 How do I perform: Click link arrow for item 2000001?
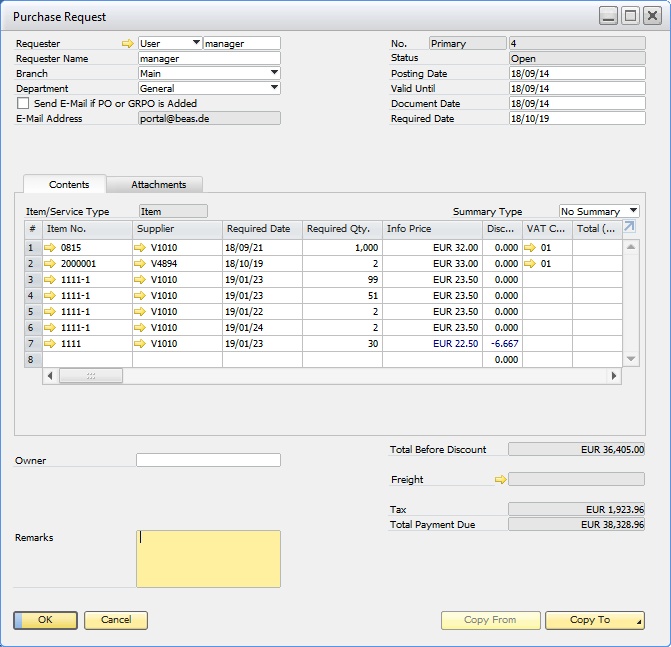51,263
